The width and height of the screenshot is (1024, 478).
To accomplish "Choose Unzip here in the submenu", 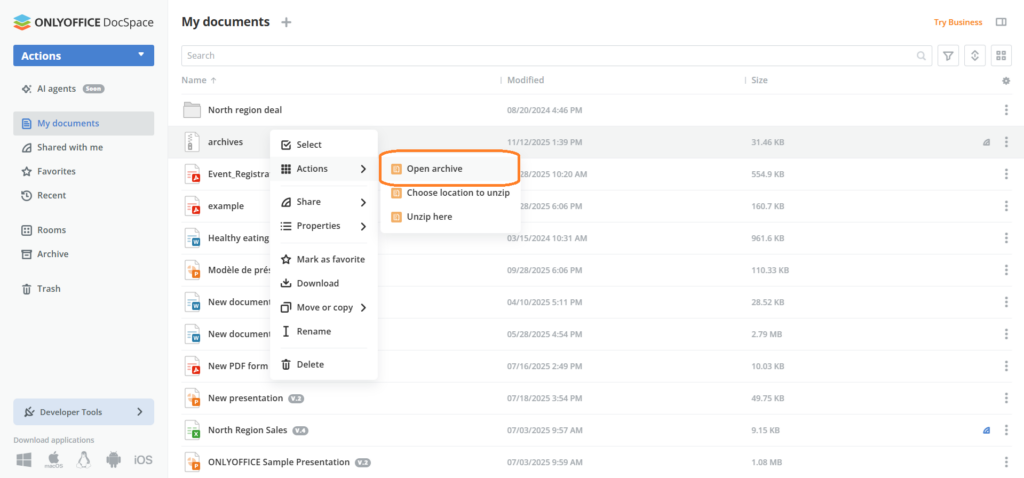I will coord(450,217).
